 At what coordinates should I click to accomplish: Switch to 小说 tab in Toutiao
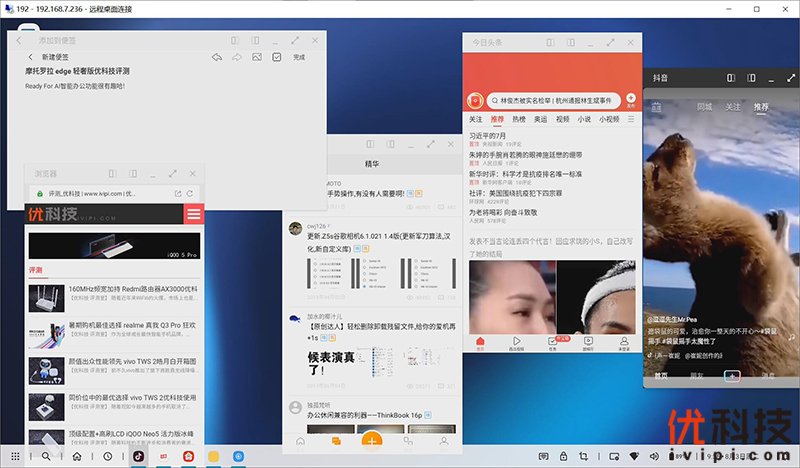pos(584,119)
